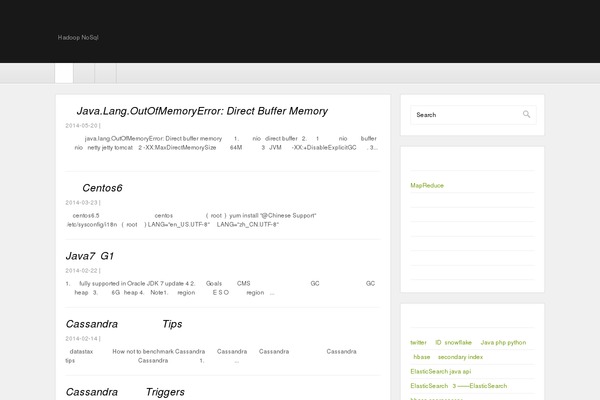Click excerpt mentioning How not to benchmark Cassandra
The height and width of the screenshot is (400, 600).
[211, 356]
